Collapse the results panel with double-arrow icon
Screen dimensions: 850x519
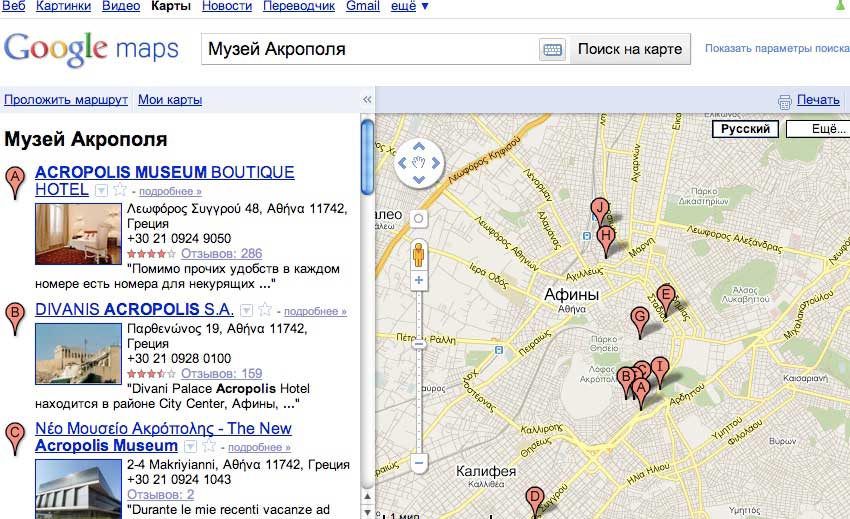point(366,100)
